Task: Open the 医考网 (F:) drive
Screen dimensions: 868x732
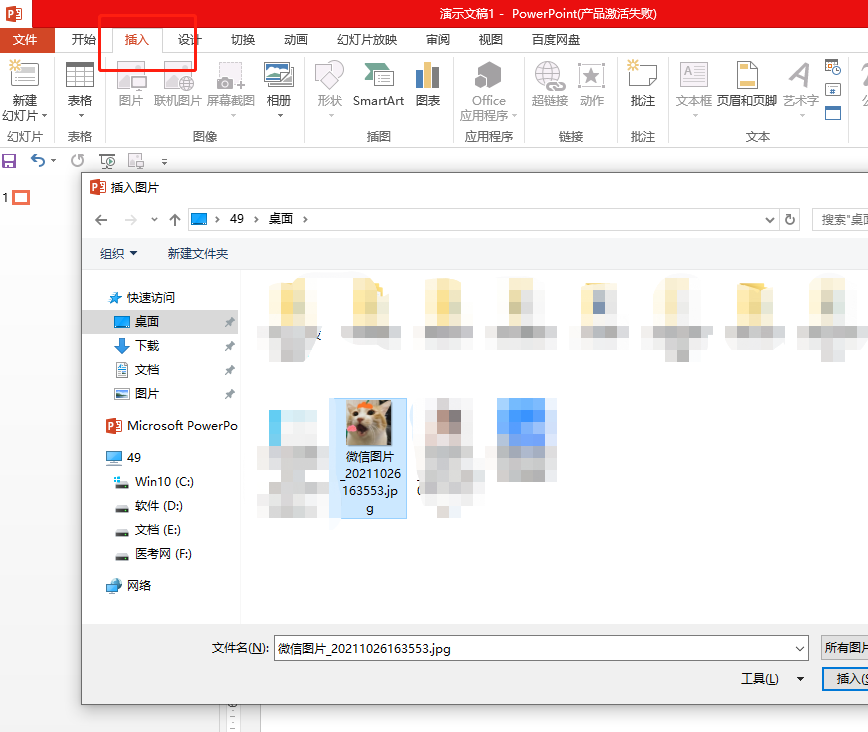Action: tap(153, 554)
